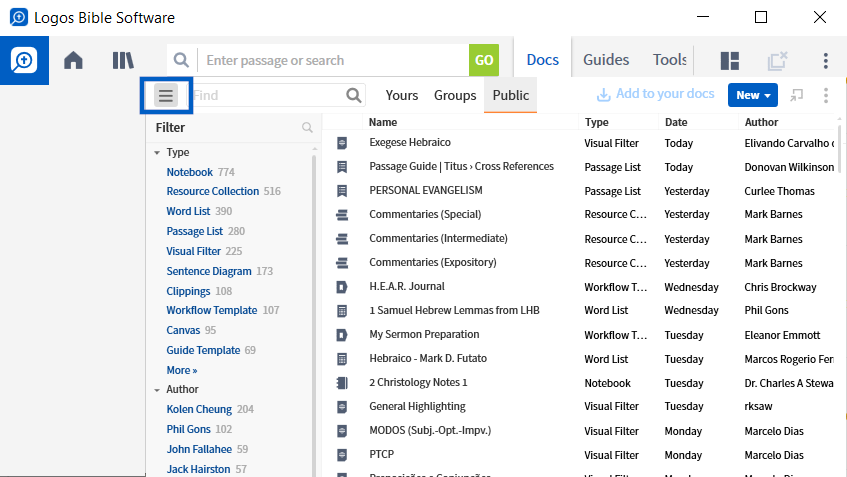Click the Find box magnifier icon
The height and width of the screenshot is (477, 847).
tap(354, 96)
